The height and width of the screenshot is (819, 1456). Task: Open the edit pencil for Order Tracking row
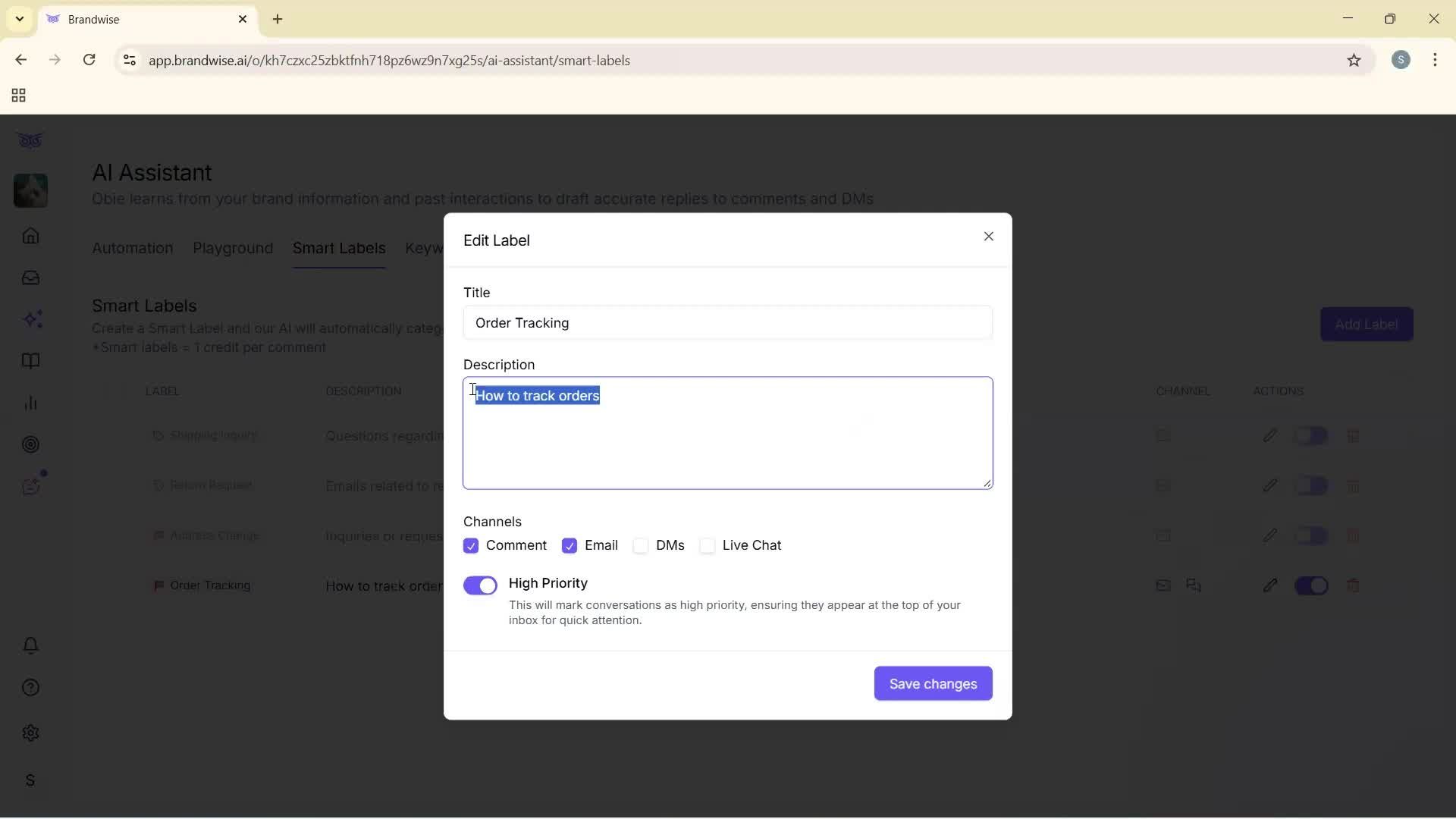coord(1270,585)
